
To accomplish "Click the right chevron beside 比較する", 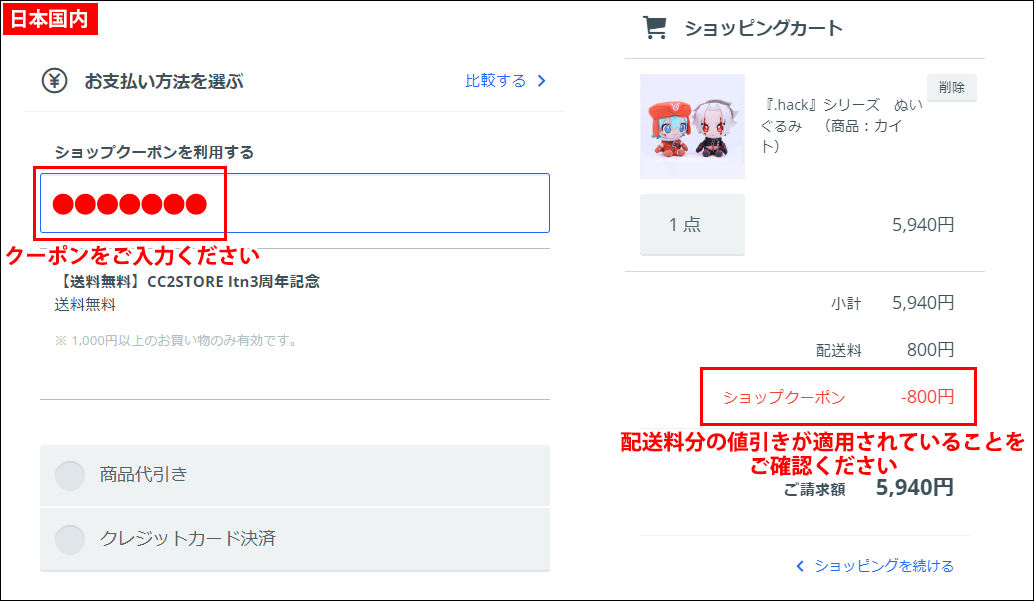I will (542, 81).
